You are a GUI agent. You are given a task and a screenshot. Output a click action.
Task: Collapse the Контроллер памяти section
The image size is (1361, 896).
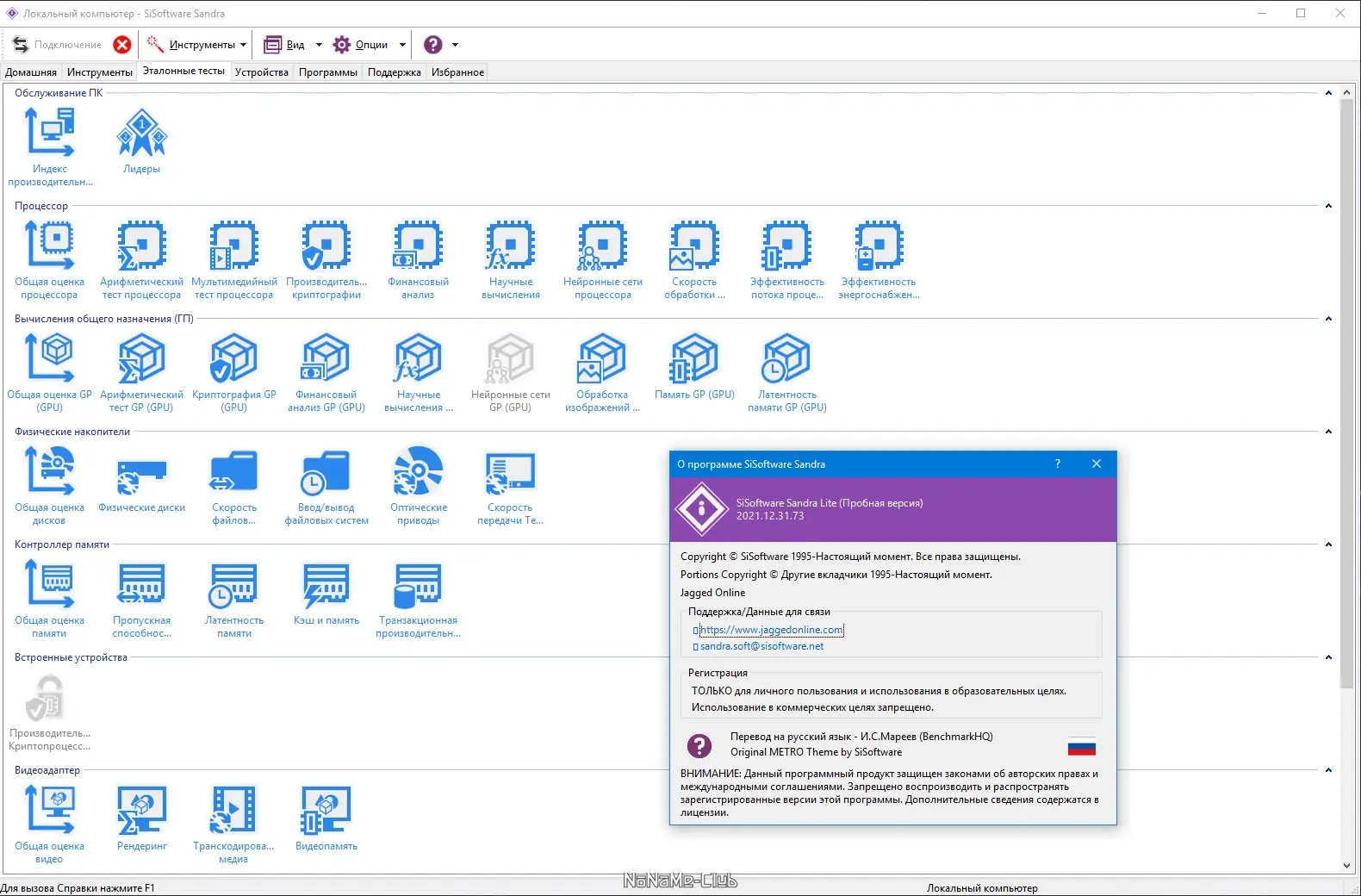click(x=1328, y=544)
